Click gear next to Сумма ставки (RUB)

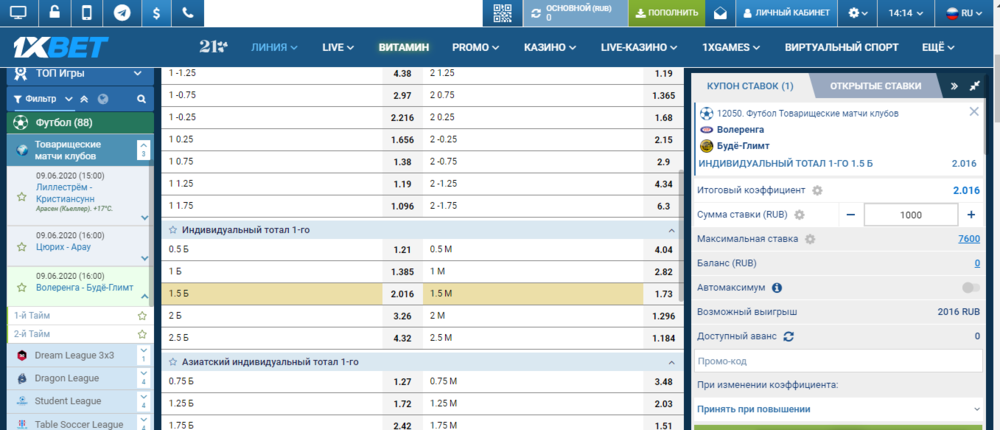coord(799,215)
